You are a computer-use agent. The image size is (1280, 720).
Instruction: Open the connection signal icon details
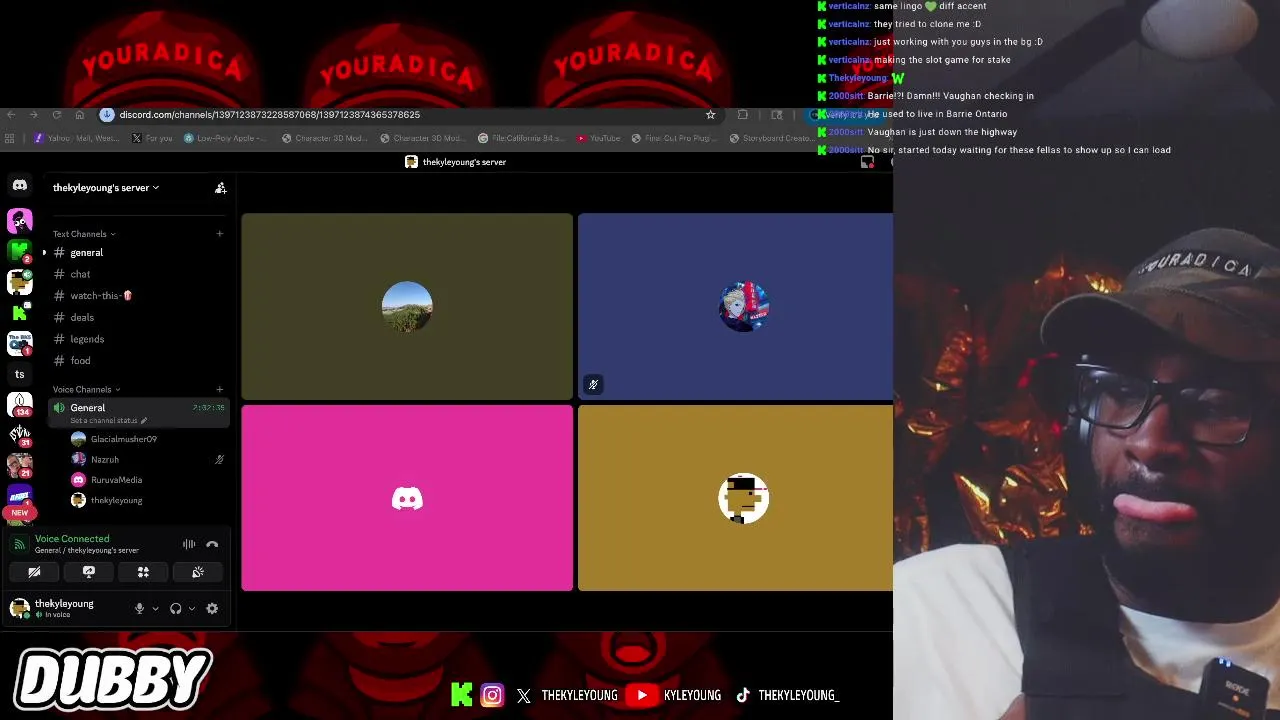(x=19, y=545)
